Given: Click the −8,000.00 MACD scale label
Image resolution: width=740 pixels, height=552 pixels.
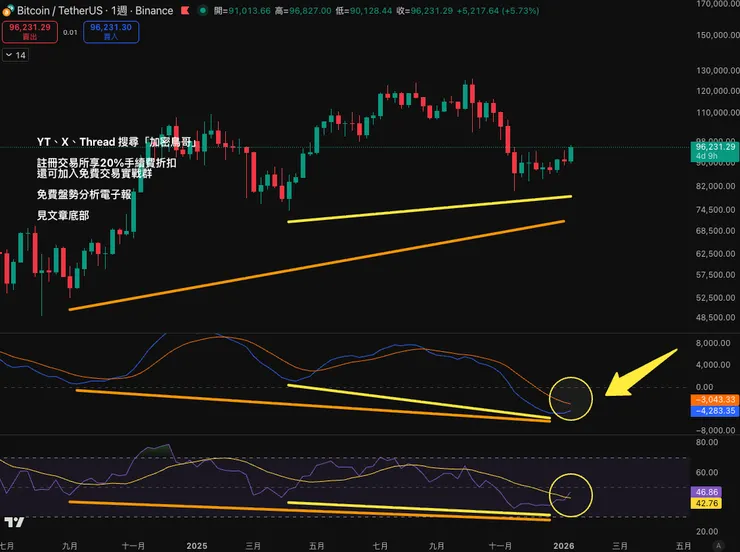Looking at the screenshot, I should [715, 430].
